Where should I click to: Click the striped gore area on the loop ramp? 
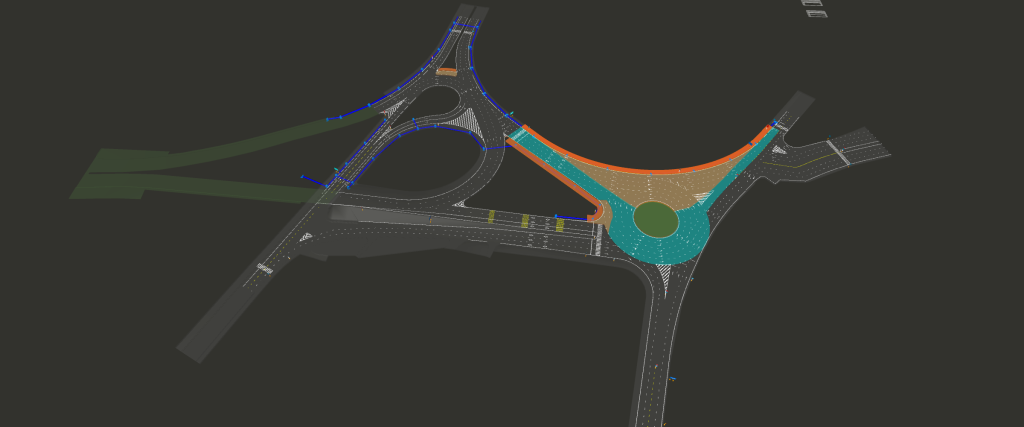pos(462,121)
